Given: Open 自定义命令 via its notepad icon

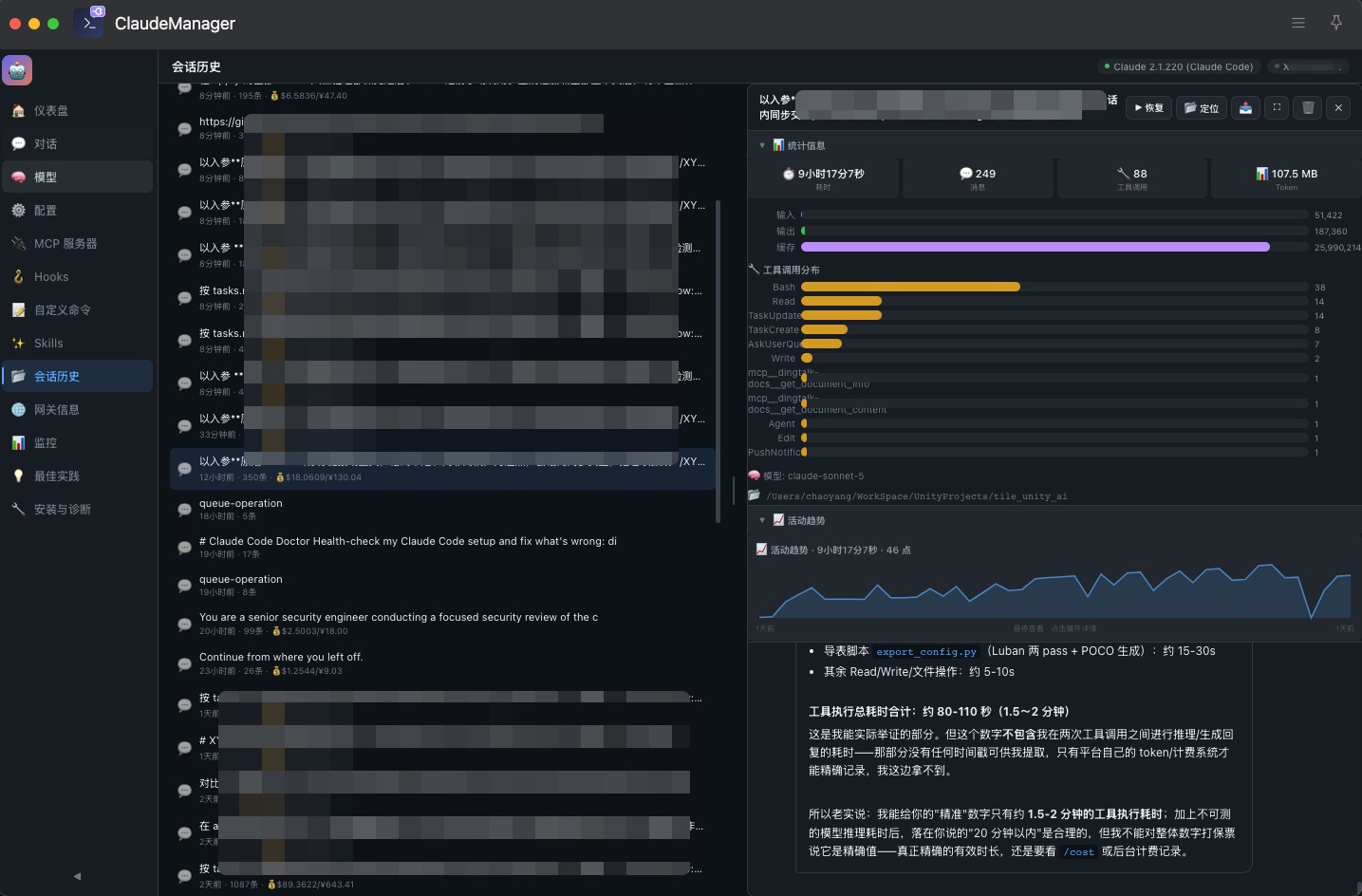Looking at the screenshot, I should pos(18,310).
